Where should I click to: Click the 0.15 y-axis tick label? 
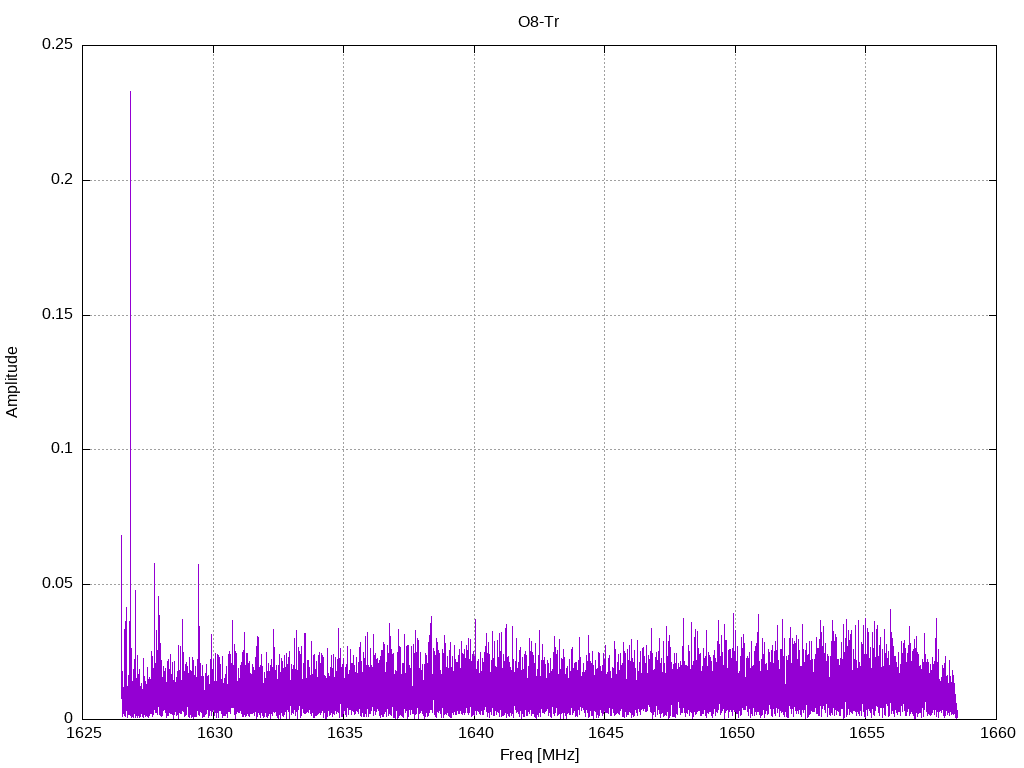point(57,315)
